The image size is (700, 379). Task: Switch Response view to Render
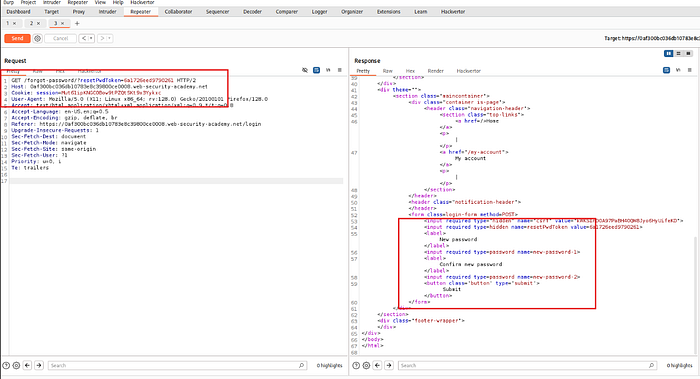click(436, 71)
